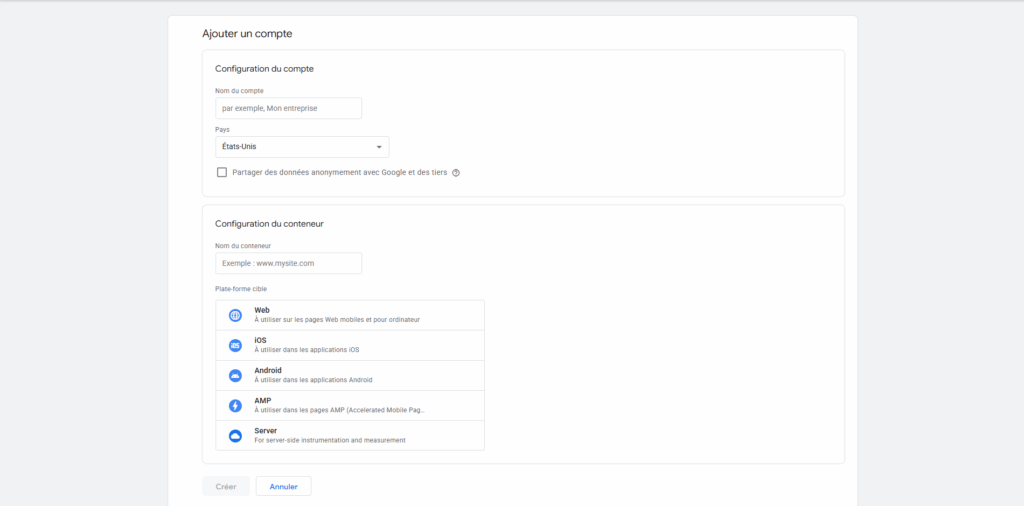The height and width of the screenshot is (506, 1024).
Task: Open help tooltip beside data sharing option
Action: (x=456, y=172)
